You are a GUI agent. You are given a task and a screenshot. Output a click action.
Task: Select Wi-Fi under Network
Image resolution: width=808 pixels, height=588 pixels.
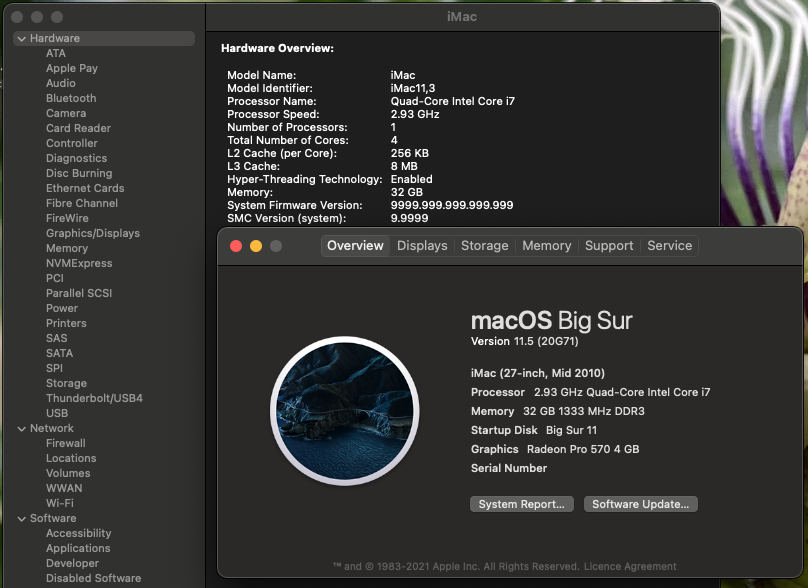60,503
